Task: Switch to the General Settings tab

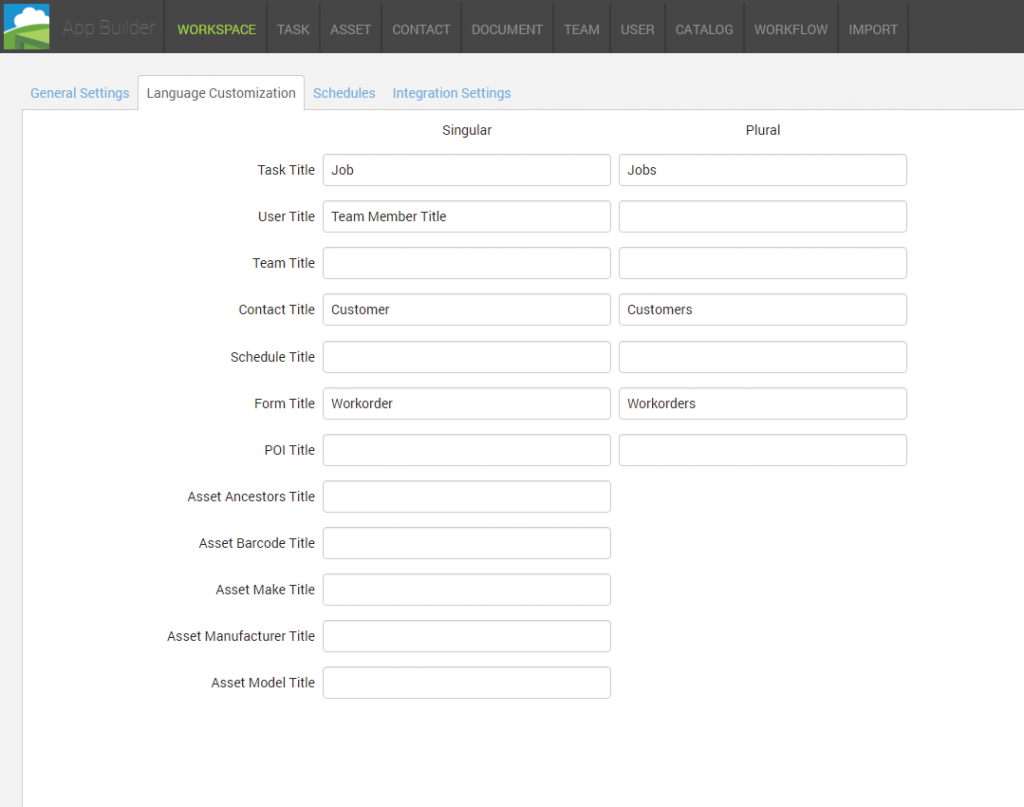Action: (79, 92)
